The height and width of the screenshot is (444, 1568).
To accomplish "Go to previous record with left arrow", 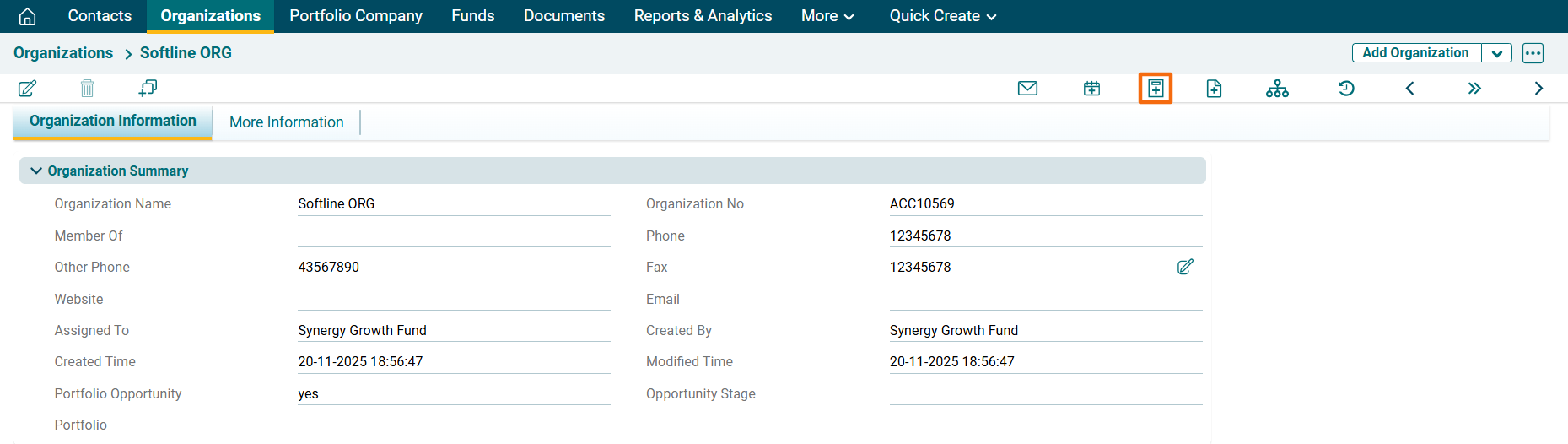I will coord(1409,89).
